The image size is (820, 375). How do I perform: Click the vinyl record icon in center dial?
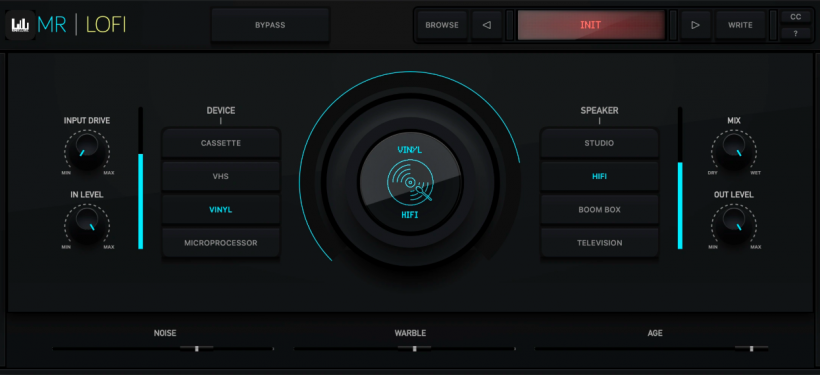(410, 181)
